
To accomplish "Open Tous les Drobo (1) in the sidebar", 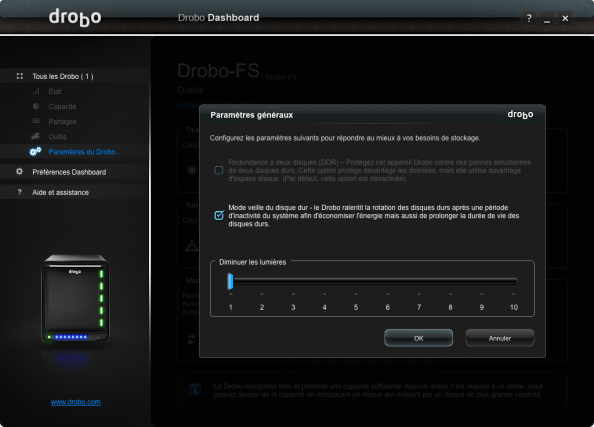I will pyautogui.click(x=74, y=76).
